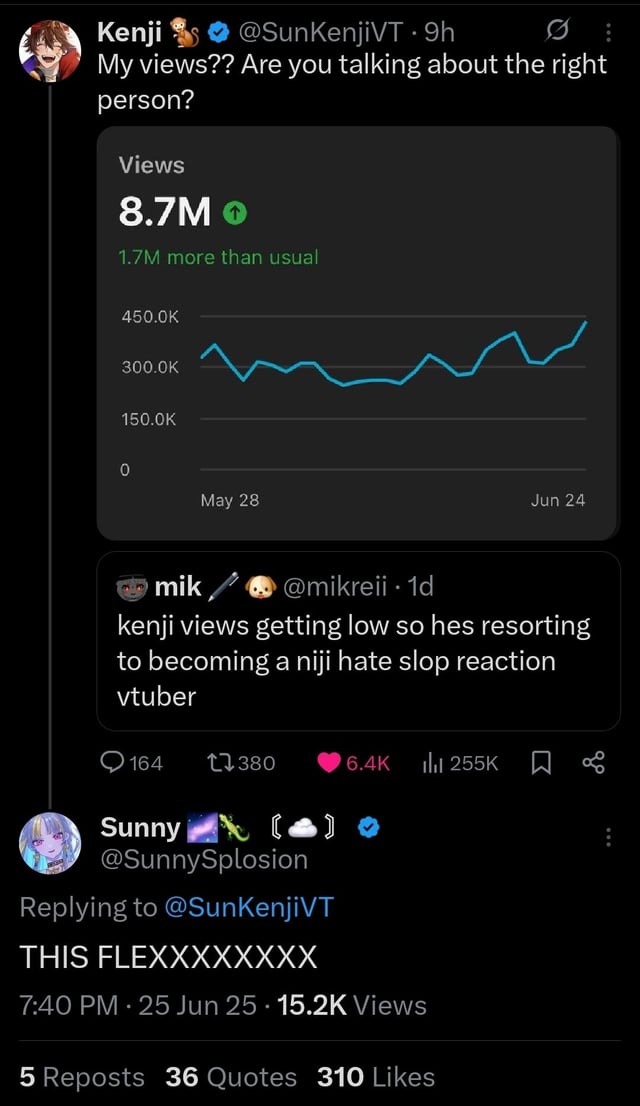Viewport: 640px width, 1106px height.
Task: Click the @SunKenjiVT mention link
Action: point(246,907)
